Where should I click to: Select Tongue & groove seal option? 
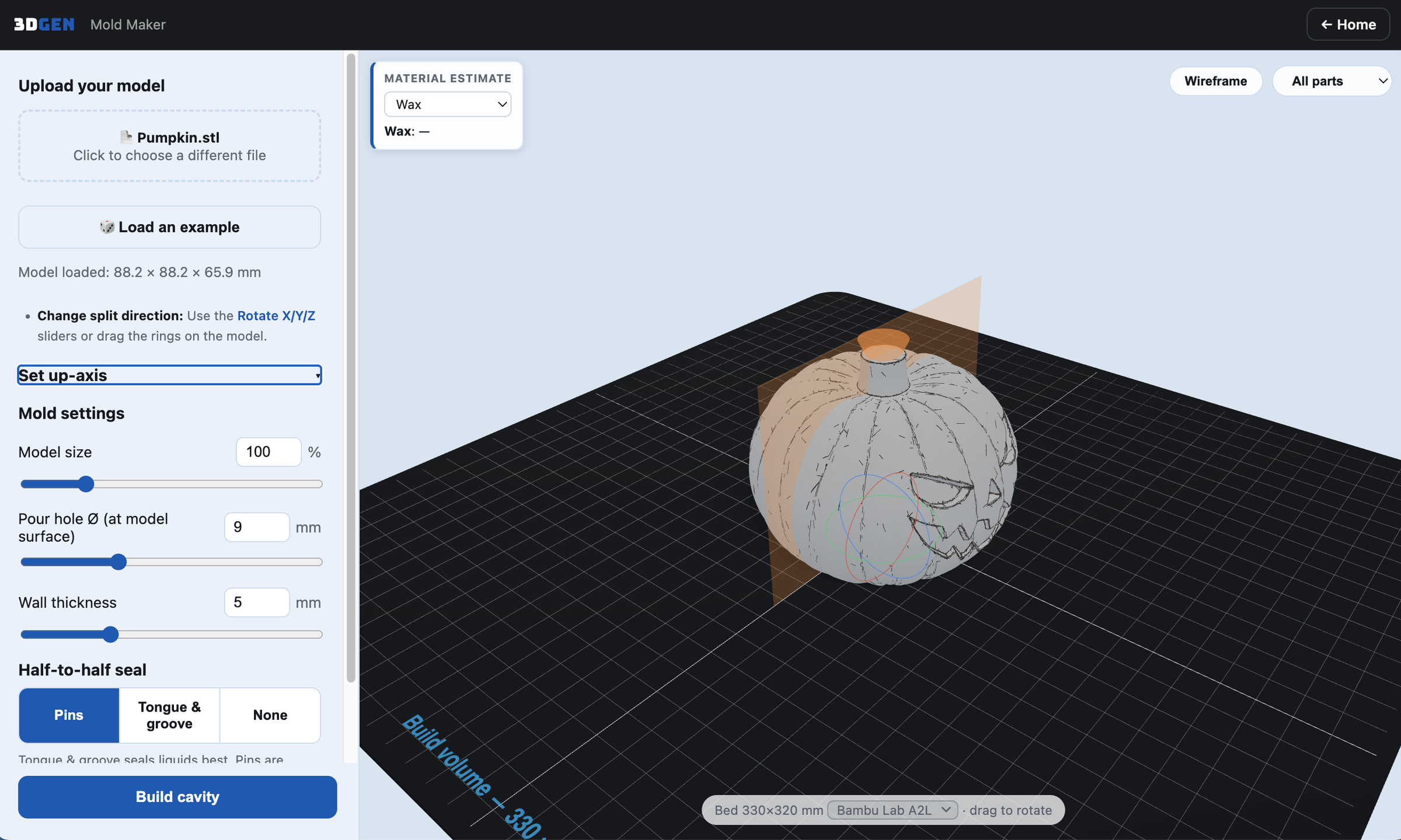(169, 715)
